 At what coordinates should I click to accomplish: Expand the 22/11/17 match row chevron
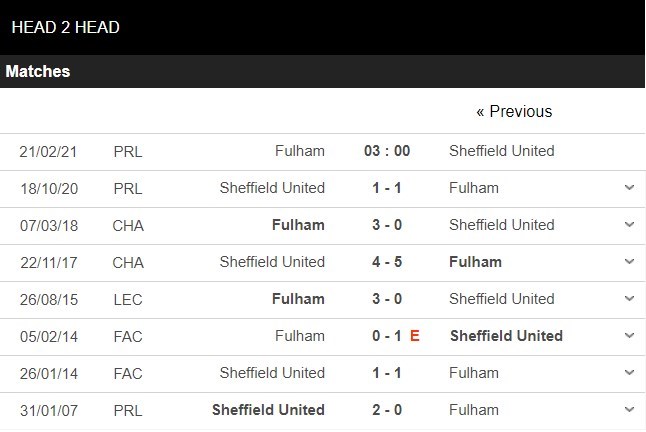629,262
